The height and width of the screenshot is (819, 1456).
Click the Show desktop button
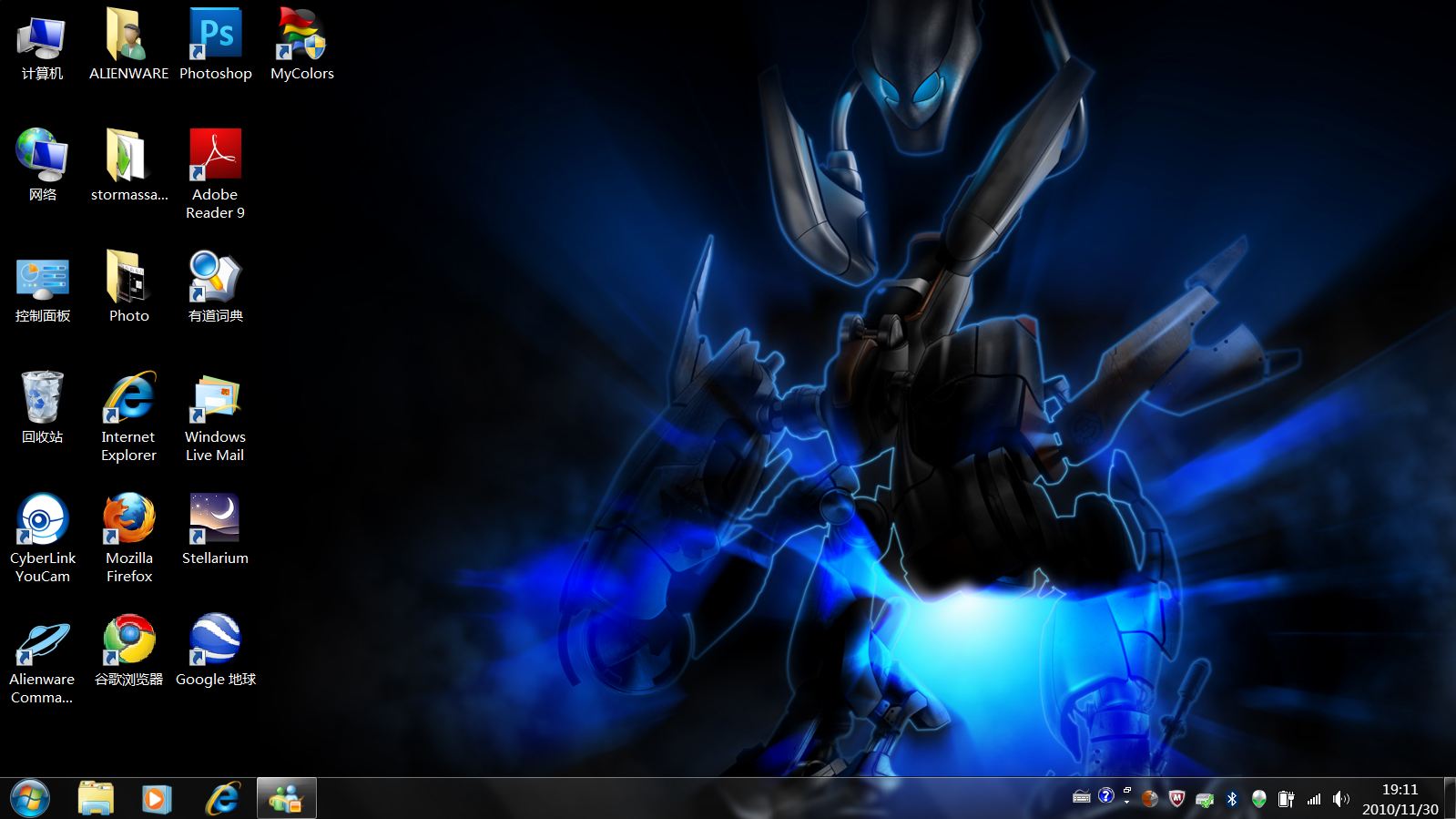click(1450, 799)
